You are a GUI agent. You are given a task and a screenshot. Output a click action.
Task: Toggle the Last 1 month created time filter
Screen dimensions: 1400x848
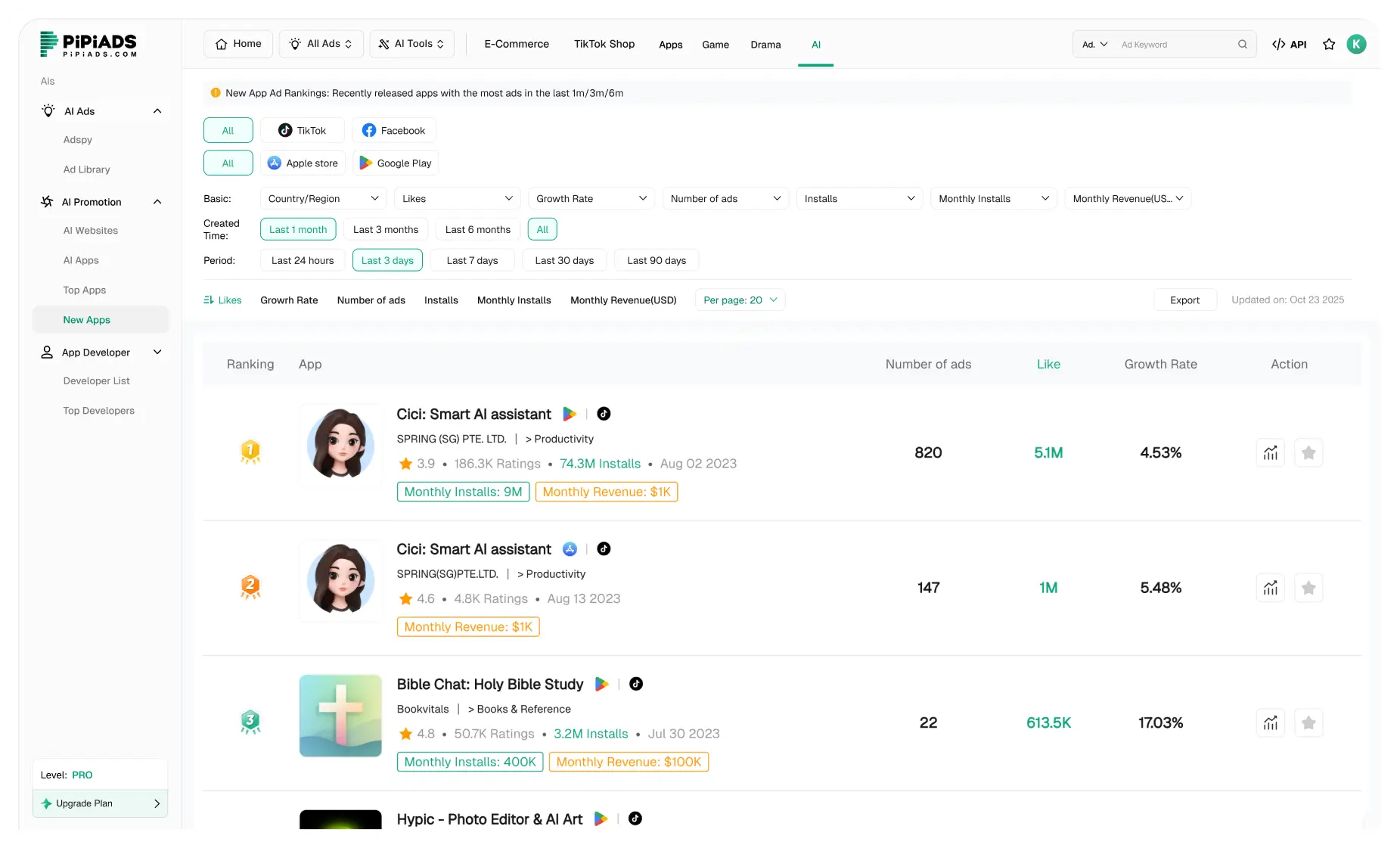click(x=298, y=229)
